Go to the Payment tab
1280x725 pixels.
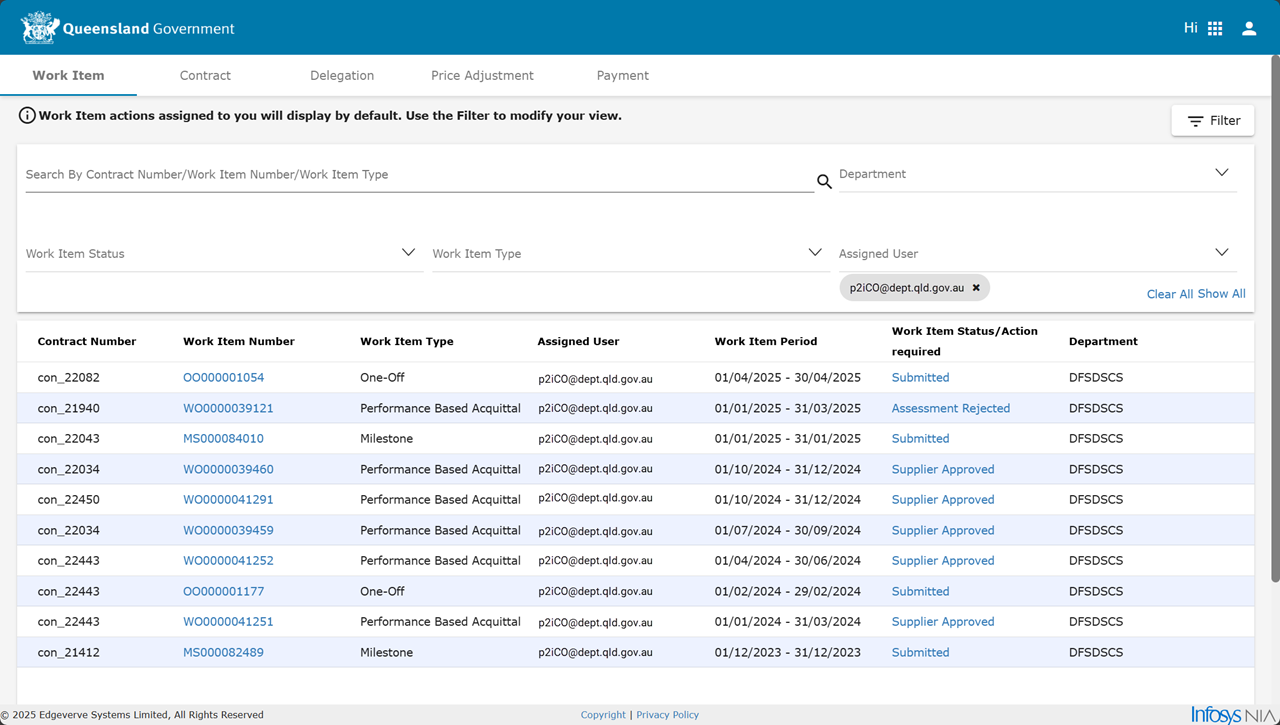pyautogui.click(x=622, y=76)
